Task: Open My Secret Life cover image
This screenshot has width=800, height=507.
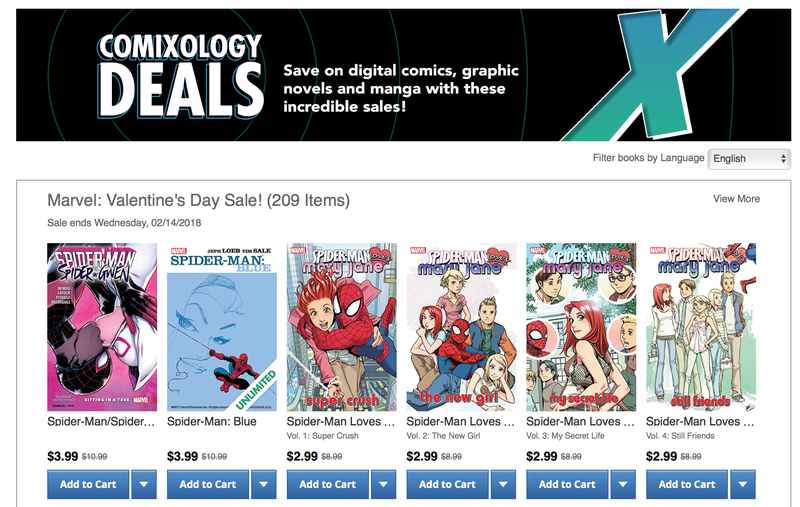Action: click(581, 327)
